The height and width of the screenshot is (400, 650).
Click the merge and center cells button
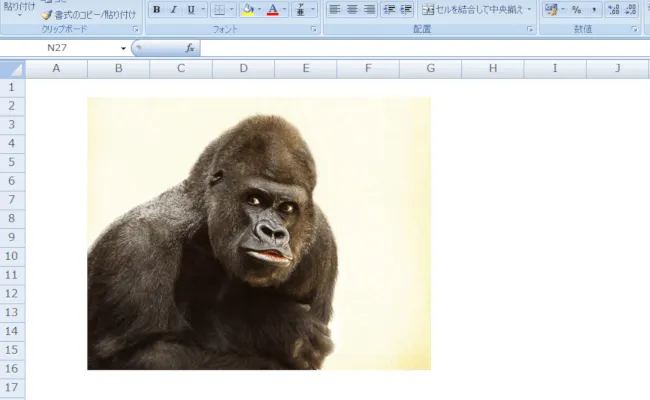(x=471, y=10)
